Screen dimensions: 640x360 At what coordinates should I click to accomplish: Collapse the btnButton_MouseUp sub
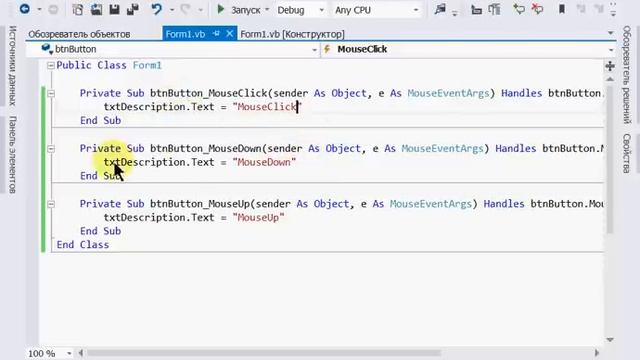pyautogui.click(x=51, y=204)
